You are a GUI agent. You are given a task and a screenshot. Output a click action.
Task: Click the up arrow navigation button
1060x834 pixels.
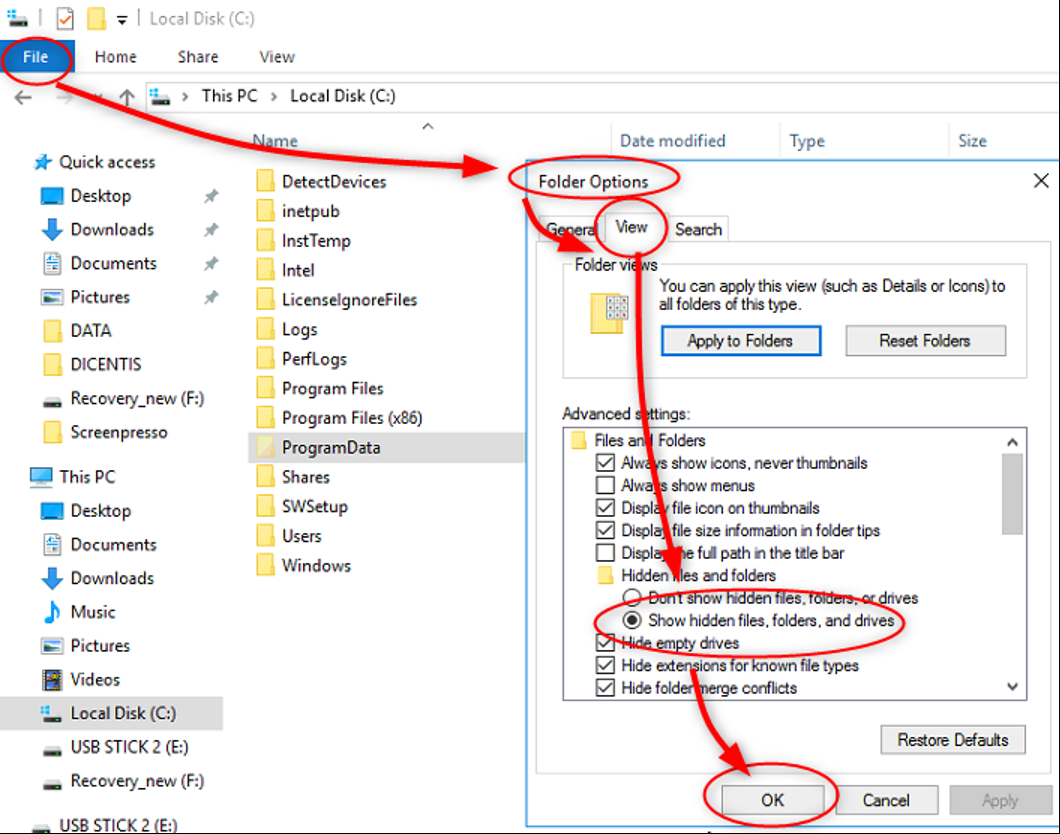pos(127,98)
